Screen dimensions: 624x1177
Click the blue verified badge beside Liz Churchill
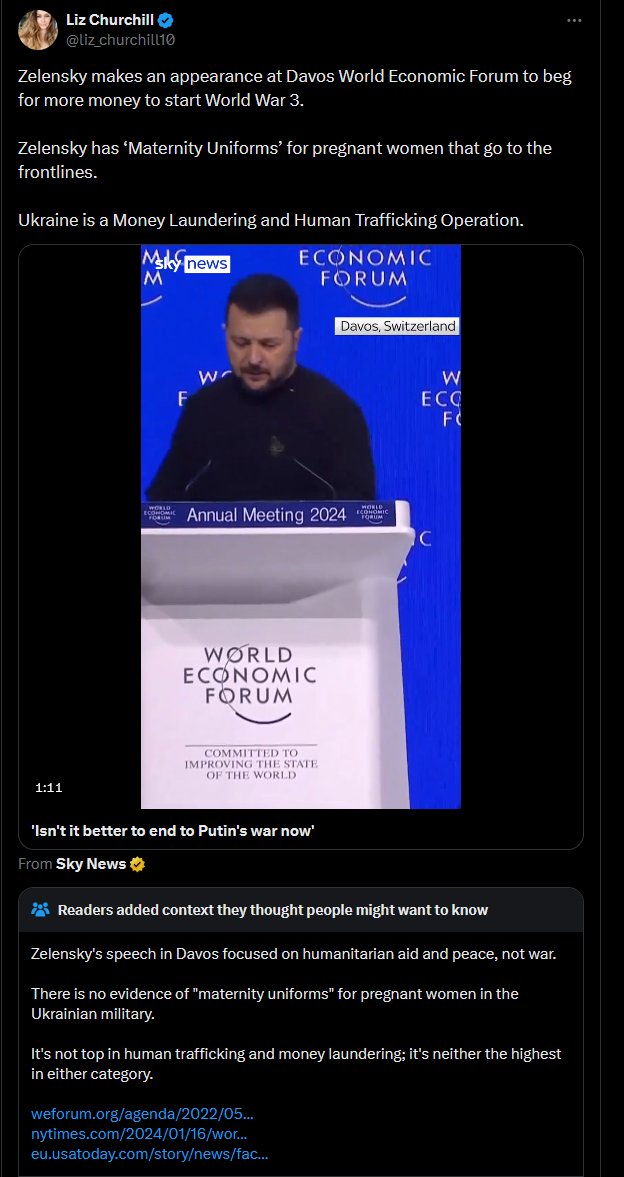tap(165, 20)
